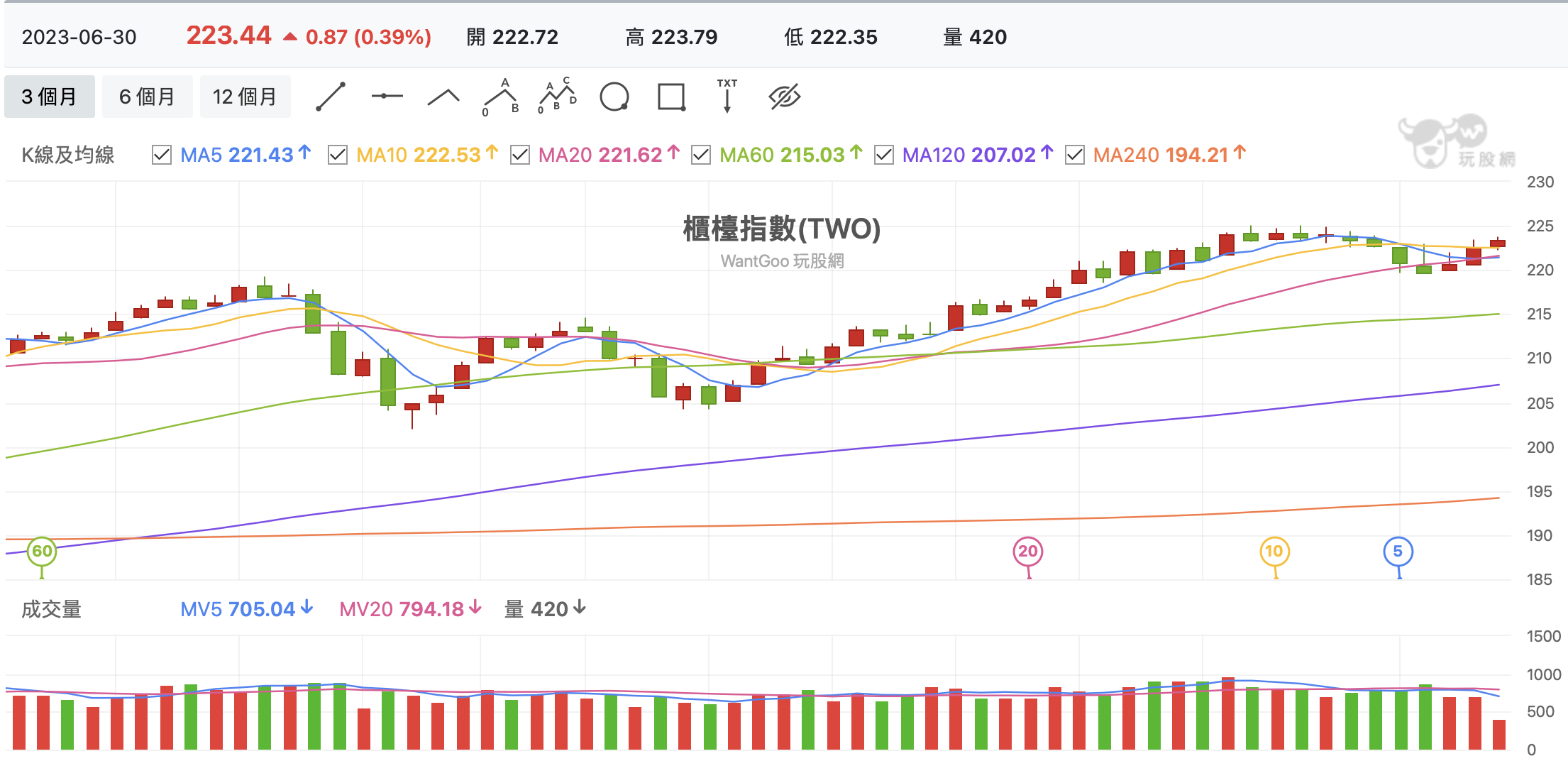Select the circle drawing tool

(x=614, y=97)
